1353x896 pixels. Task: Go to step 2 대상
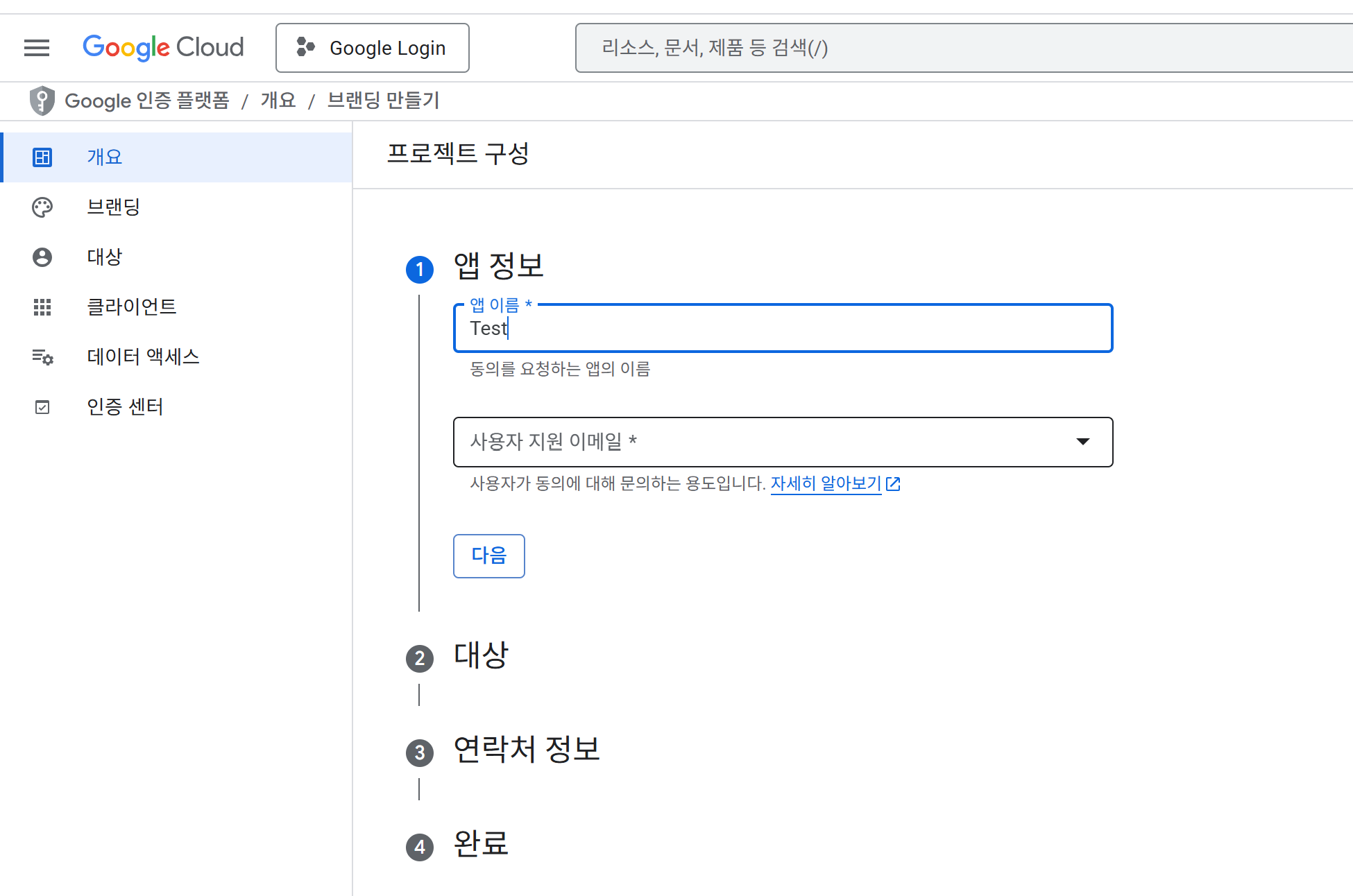[x=480, y=656]
